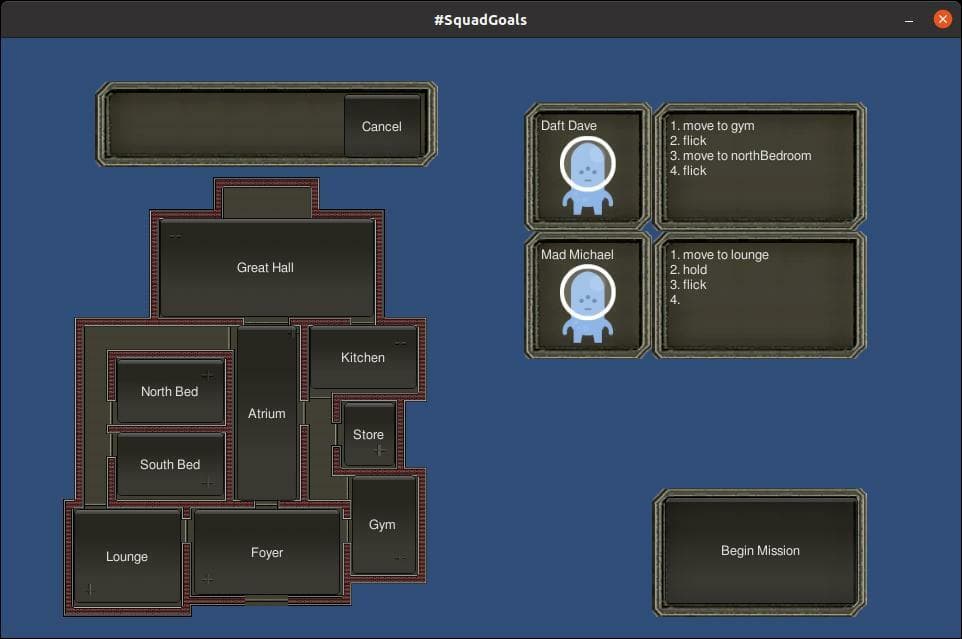Pick the Lounge room
This screenshot has width=962, height=639.
127,557
